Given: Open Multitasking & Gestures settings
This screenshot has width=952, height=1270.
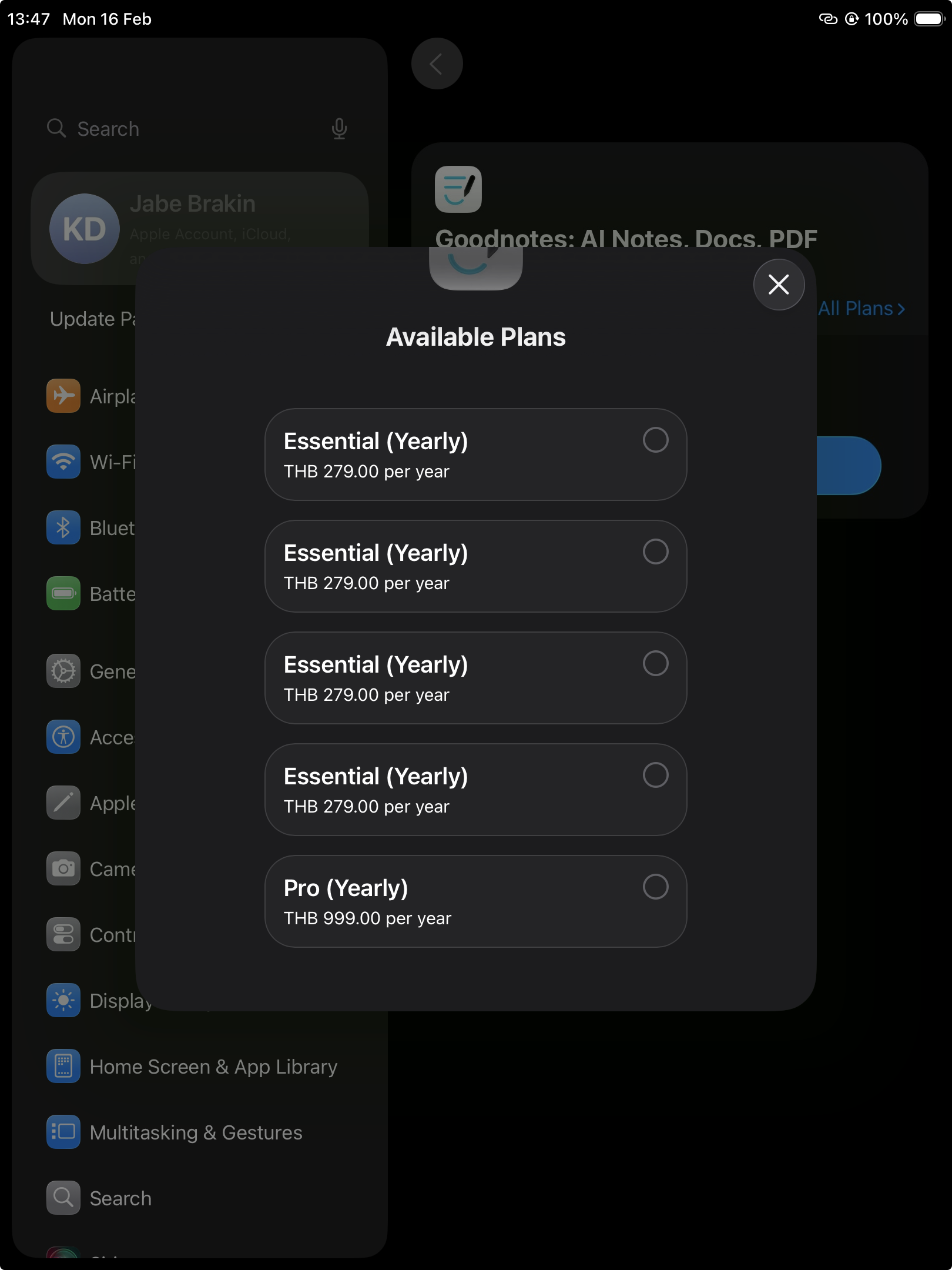Looking at the screenshot, I should 196,1132.
